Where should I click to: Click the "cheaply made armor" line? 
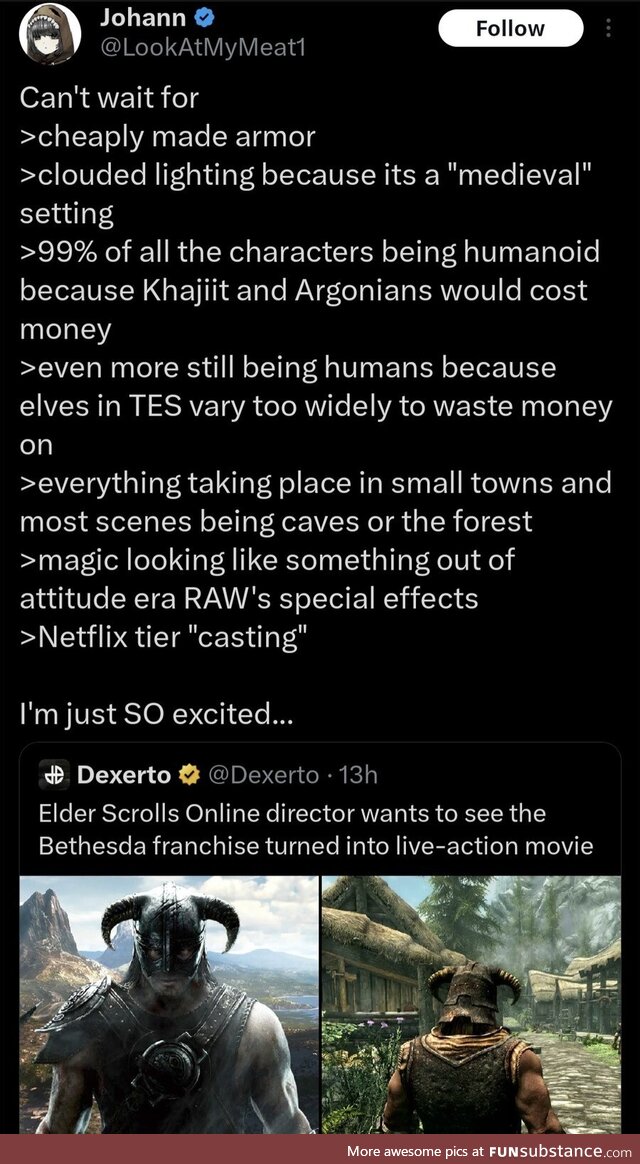(167, 136)
